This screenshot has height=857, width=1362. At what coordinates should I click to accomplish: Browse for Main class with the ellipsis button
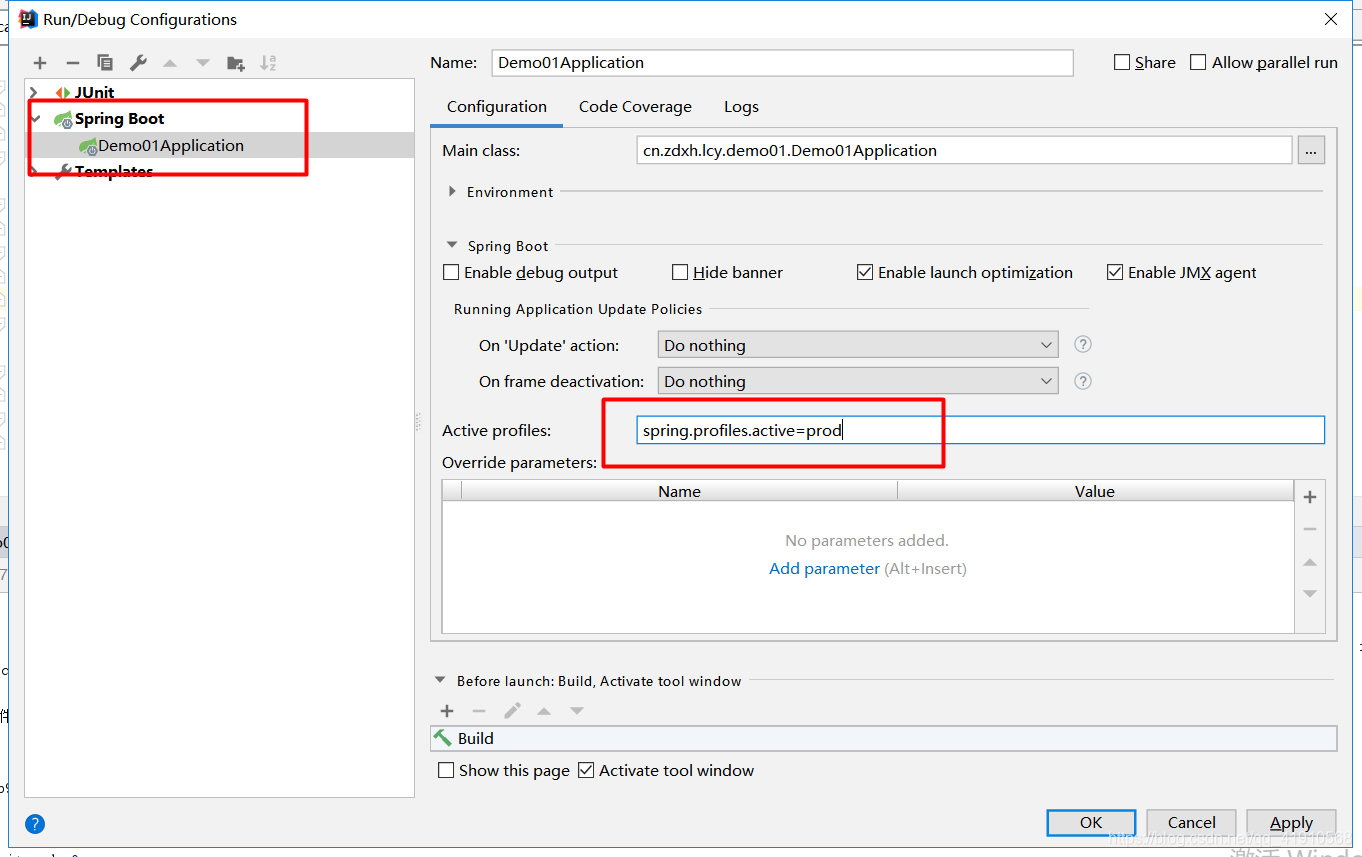click(1312, 151)
